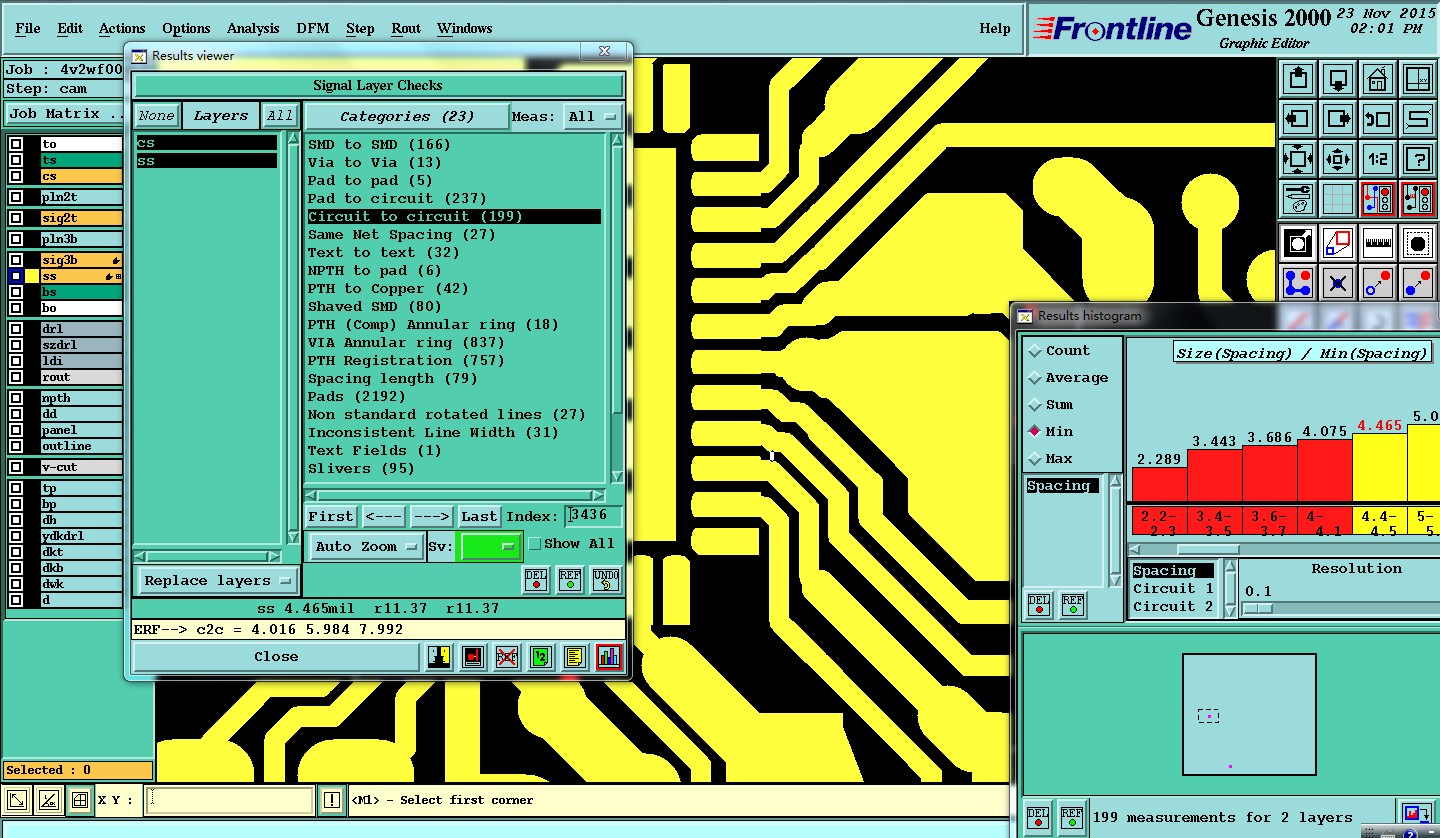Open the green Sv severity dropdown
Viewport: 1440px width, 838px height.
click(490, 546)
